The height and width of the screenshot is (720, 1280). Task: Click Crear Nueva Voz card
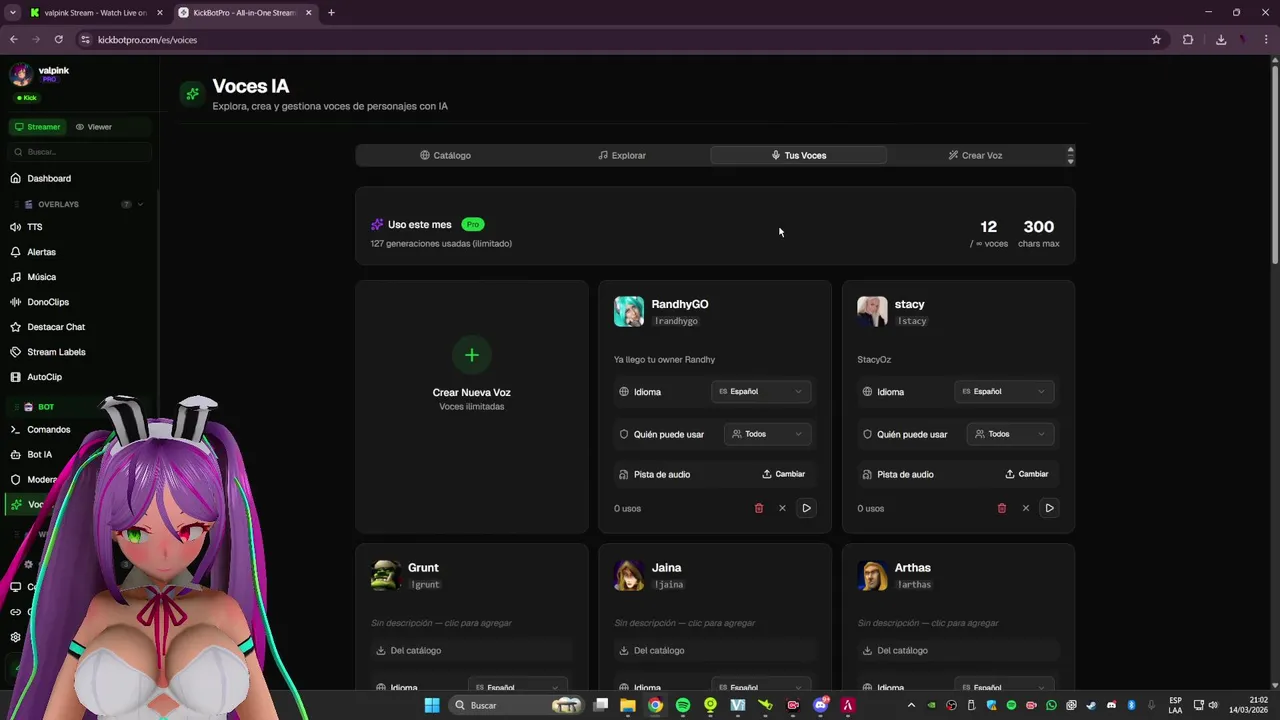pyautogui.click(x=472, y=407)
